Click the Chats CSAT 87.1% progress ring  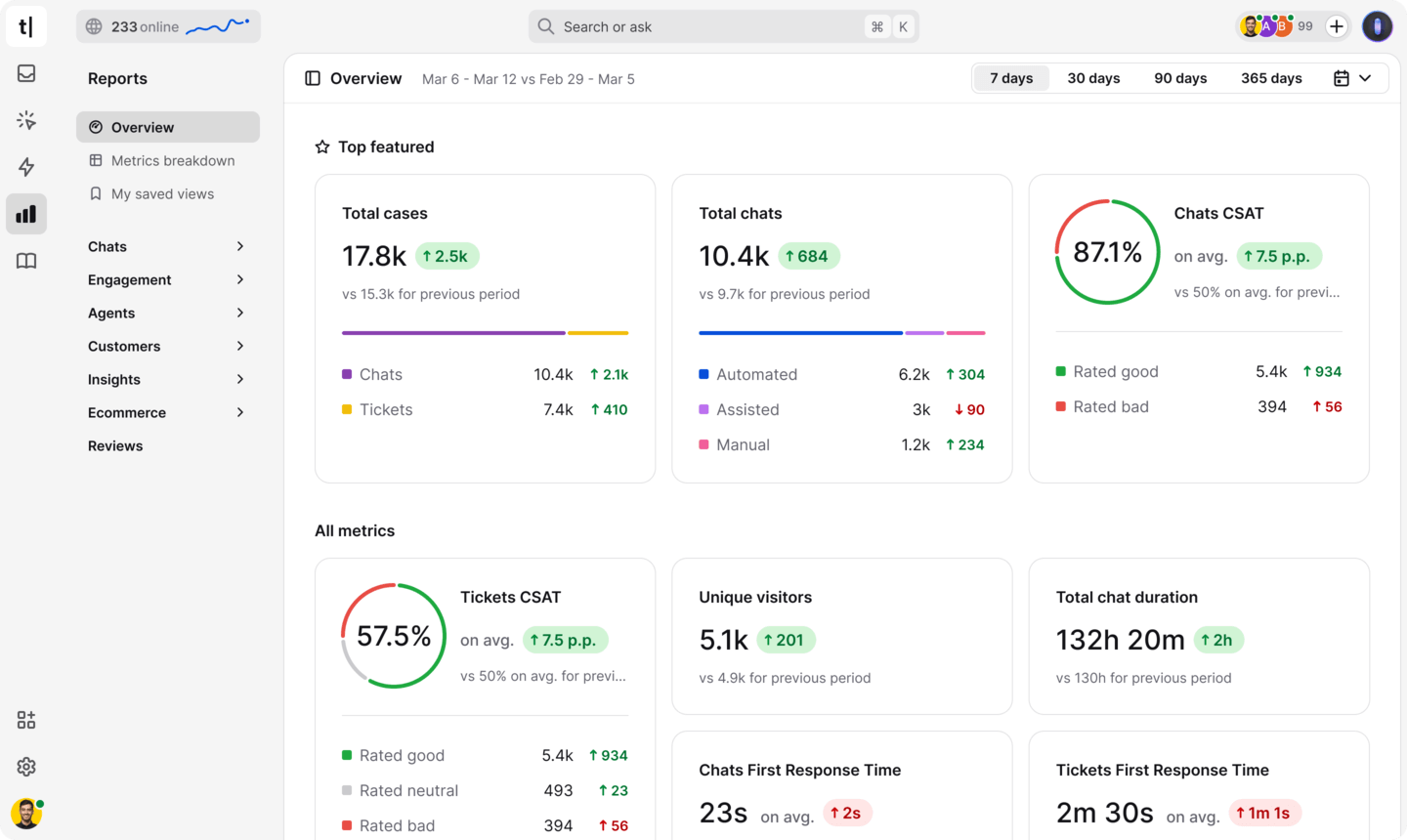[x=1107, y=252]
